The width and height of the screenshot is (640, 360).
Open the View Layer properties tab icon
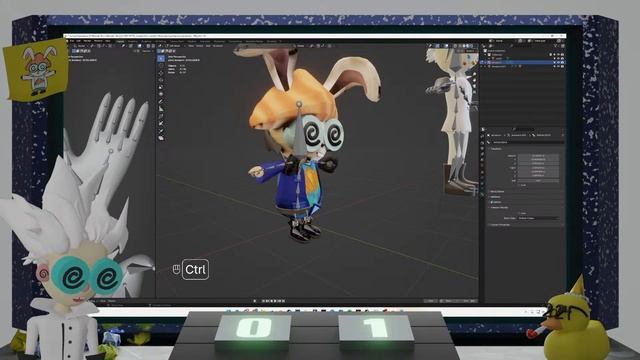pyautogui.click(x=482, y=154)
